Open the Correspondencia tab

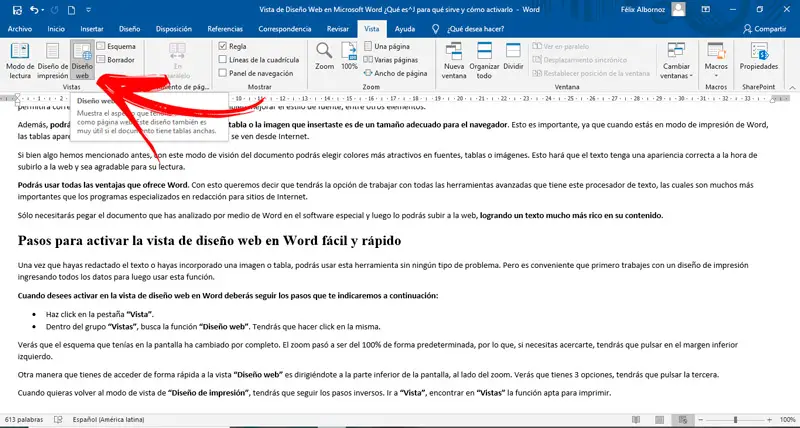tap(285, 29)
